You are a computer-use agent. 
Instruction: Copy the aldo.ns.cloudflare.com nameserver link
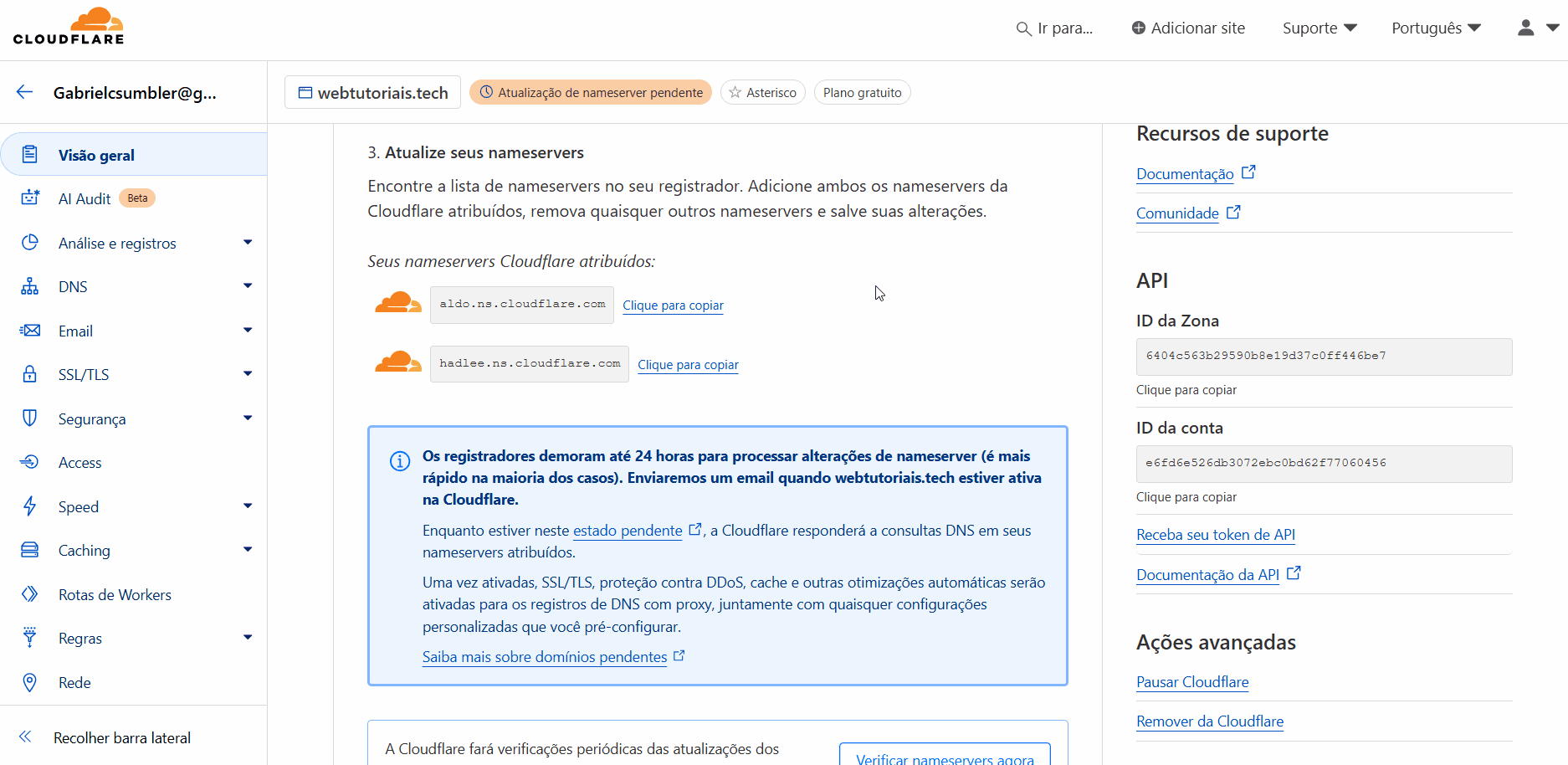coord(673,305)
